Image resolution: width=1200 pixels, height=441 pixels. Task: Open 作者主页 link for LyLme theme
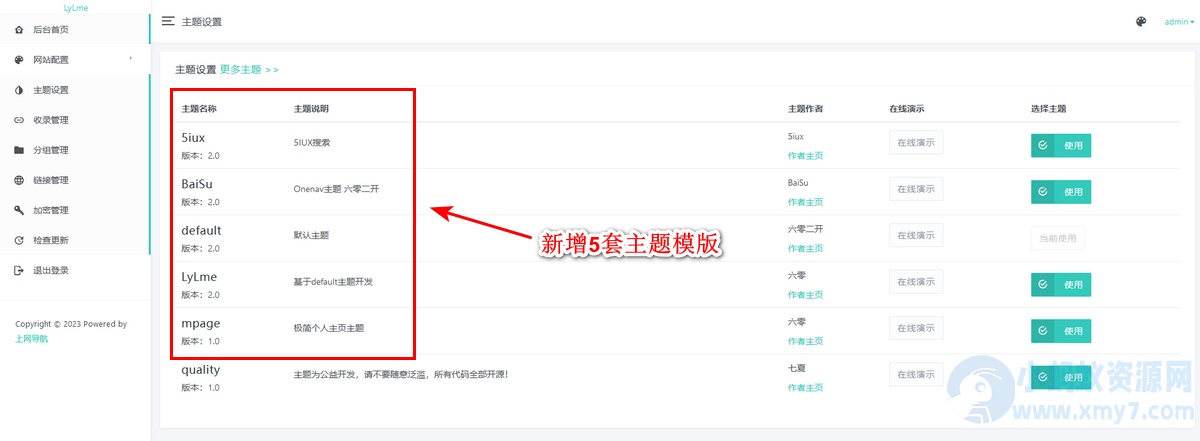coord(805,295)
